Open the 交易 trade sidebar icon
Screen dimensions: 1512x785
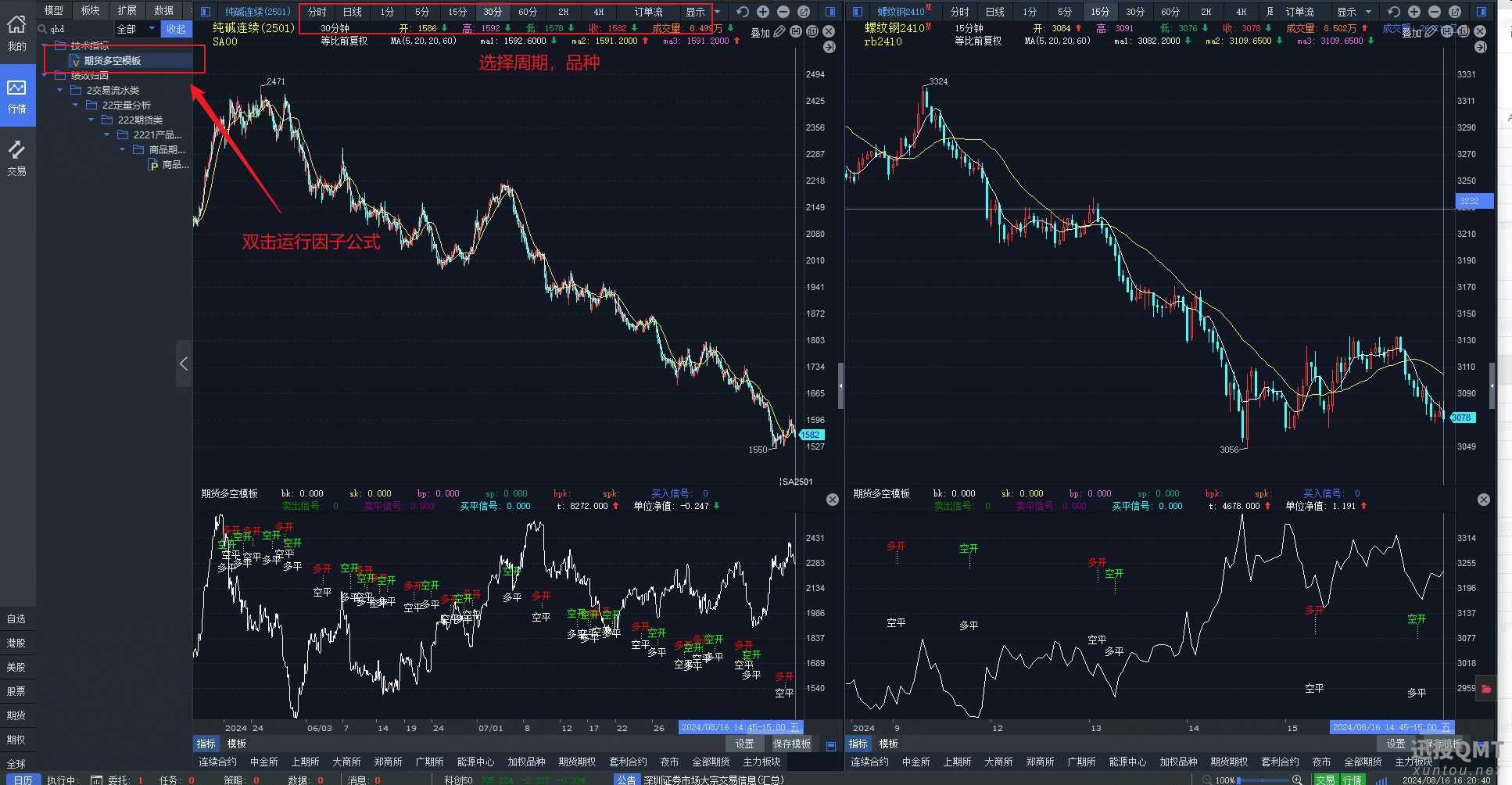coord(17,157)
